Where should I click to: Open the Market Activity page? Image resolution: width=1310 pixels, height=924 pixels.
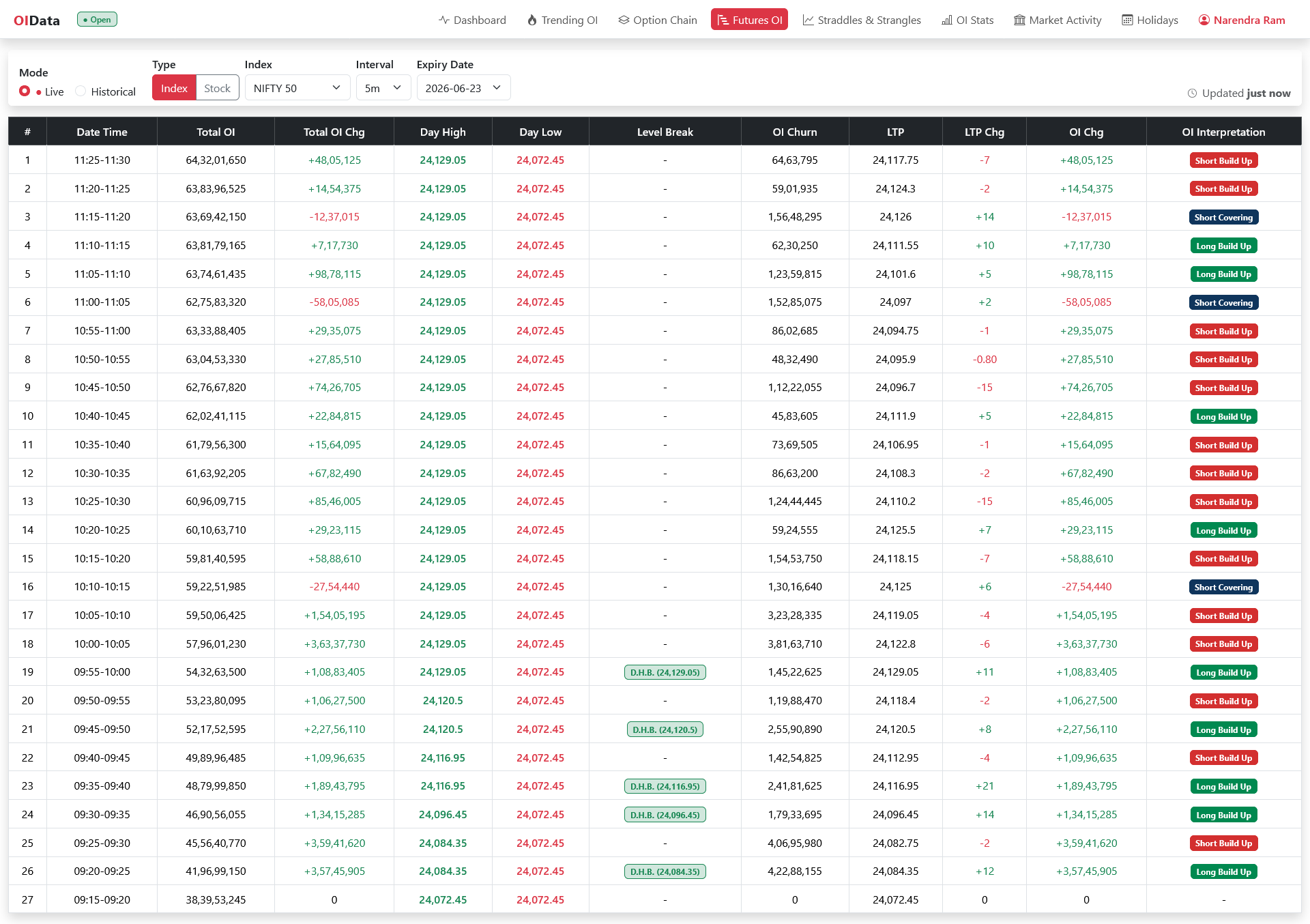1058,20
